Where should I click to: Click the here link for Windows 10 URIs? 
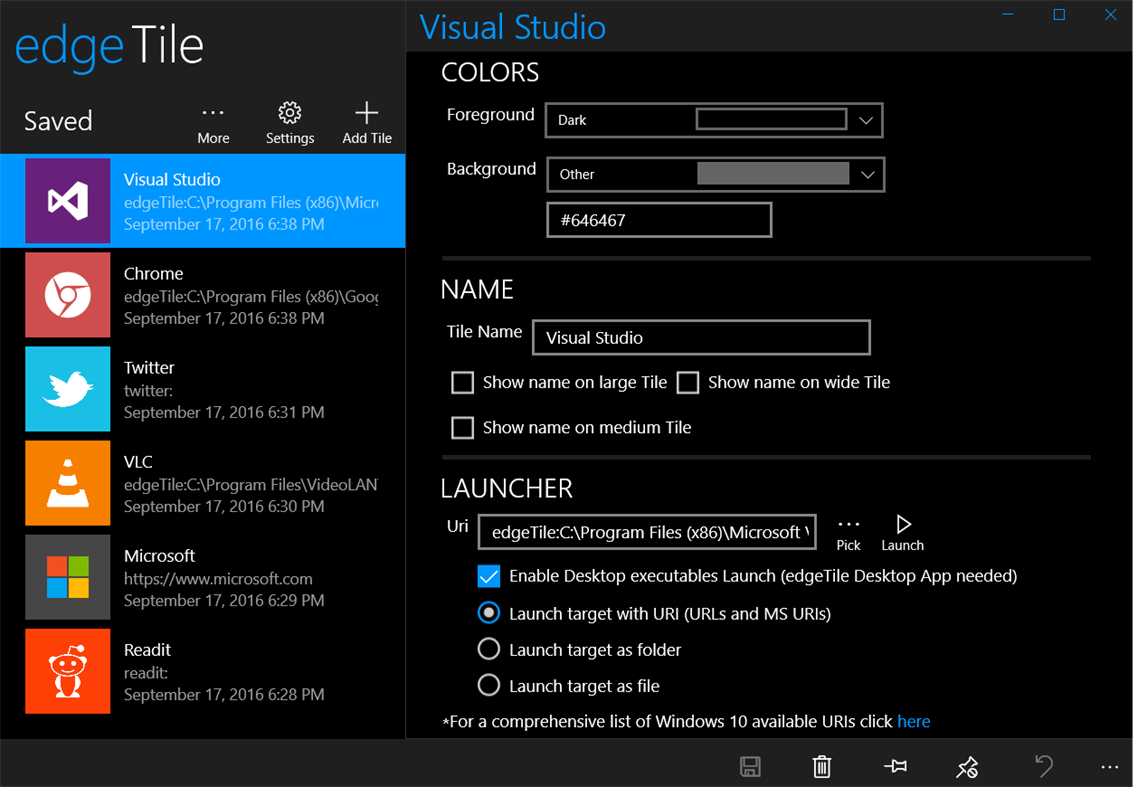pos(914,721)
